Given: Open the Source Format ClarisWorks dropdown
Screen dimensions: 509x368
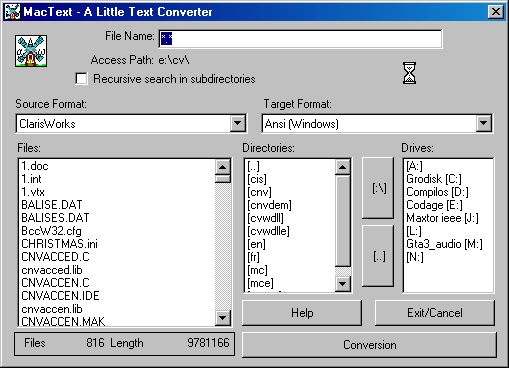Looking at the screenshot, I should (x=238, y=123).
